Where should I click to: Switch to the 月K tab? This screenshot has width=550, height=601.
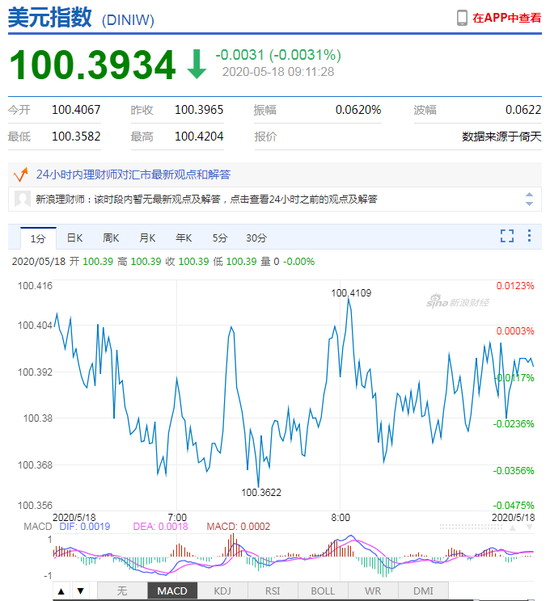(x=147, y=238)
